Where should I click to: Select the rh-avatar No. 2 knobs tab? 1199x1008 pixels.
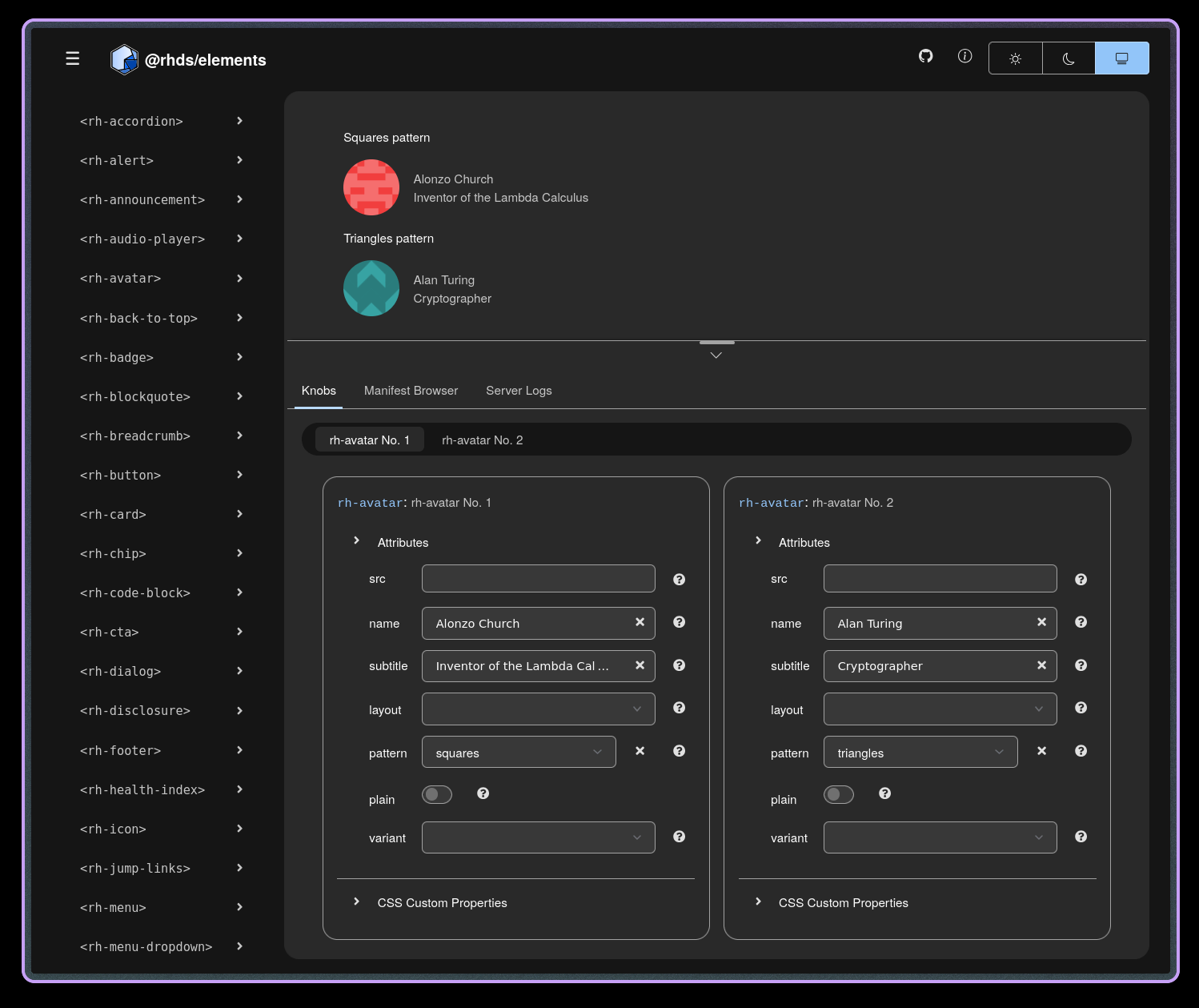click(x=482, y=440)
